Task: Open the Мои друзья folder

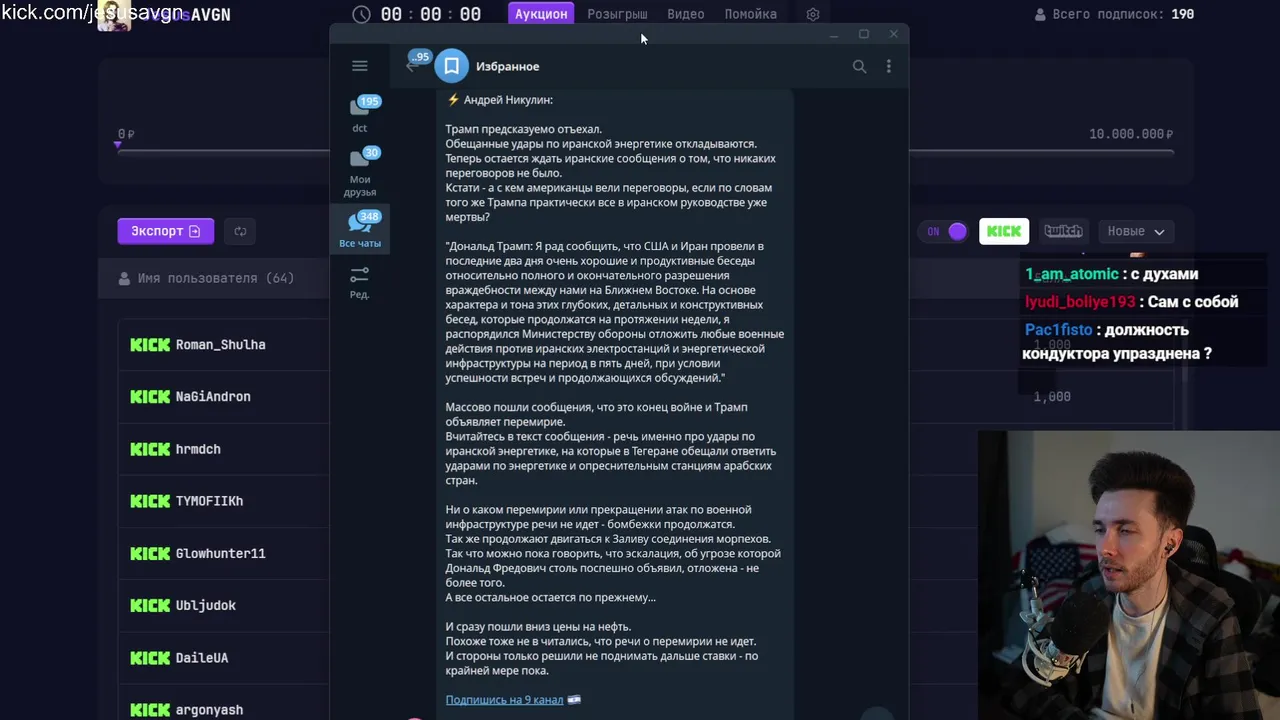Action: (360, 172)
